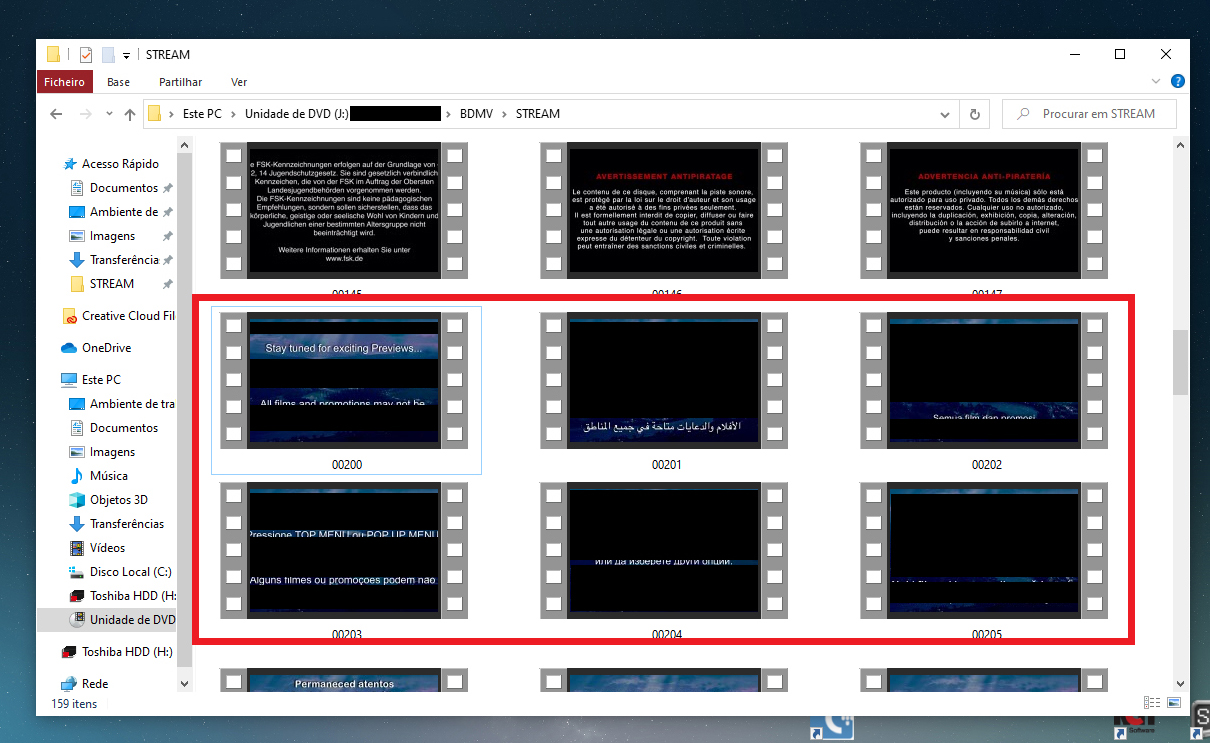The height and width of the screenshot is (743, 1210).
Task: Expand the ribbon with chevron
Action: [1157, 82]
